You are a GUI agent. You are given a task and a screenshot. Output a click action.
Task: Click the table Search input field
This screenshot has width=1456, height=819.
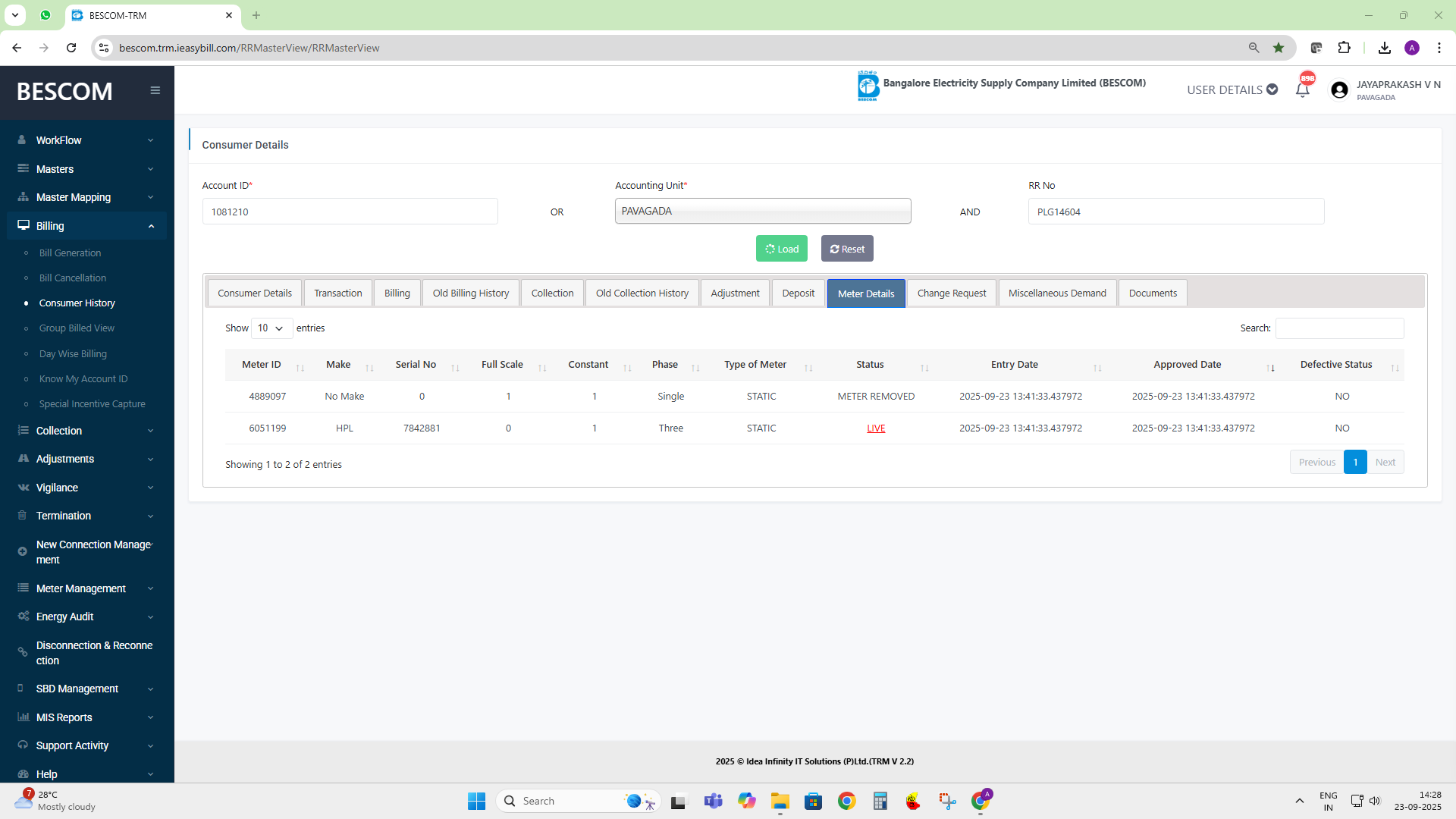click(1339, 328)
